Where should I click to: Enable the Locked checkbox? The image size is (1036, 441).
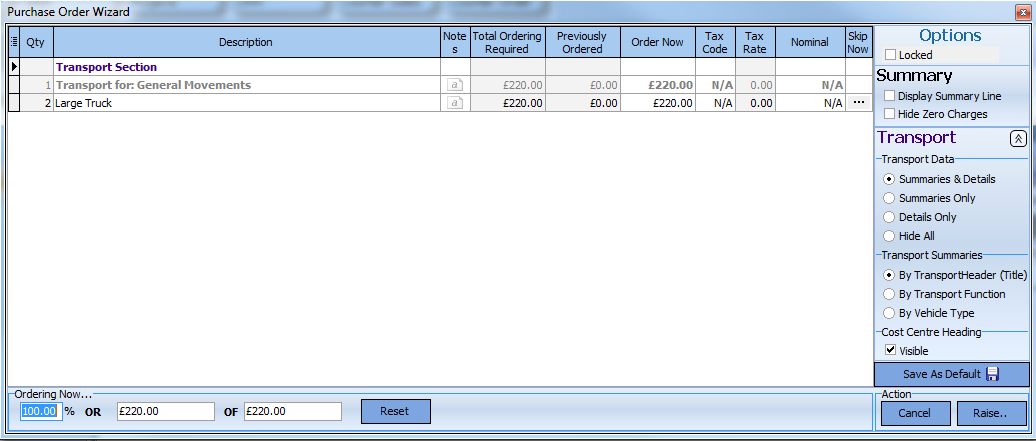coord(891,55)
